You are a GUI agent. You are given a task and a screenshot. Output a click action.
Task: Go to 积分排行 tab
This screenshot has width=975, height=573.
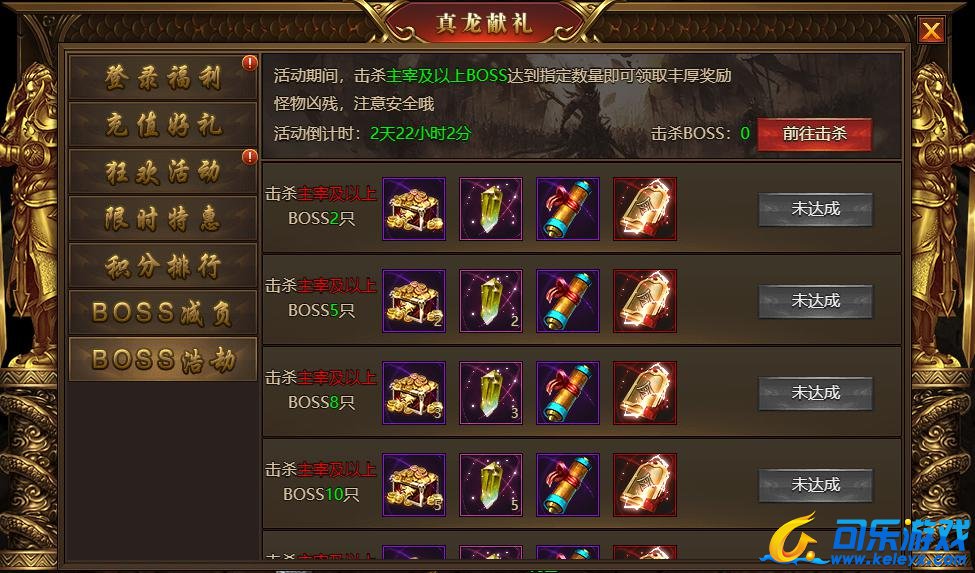(163, 266)
